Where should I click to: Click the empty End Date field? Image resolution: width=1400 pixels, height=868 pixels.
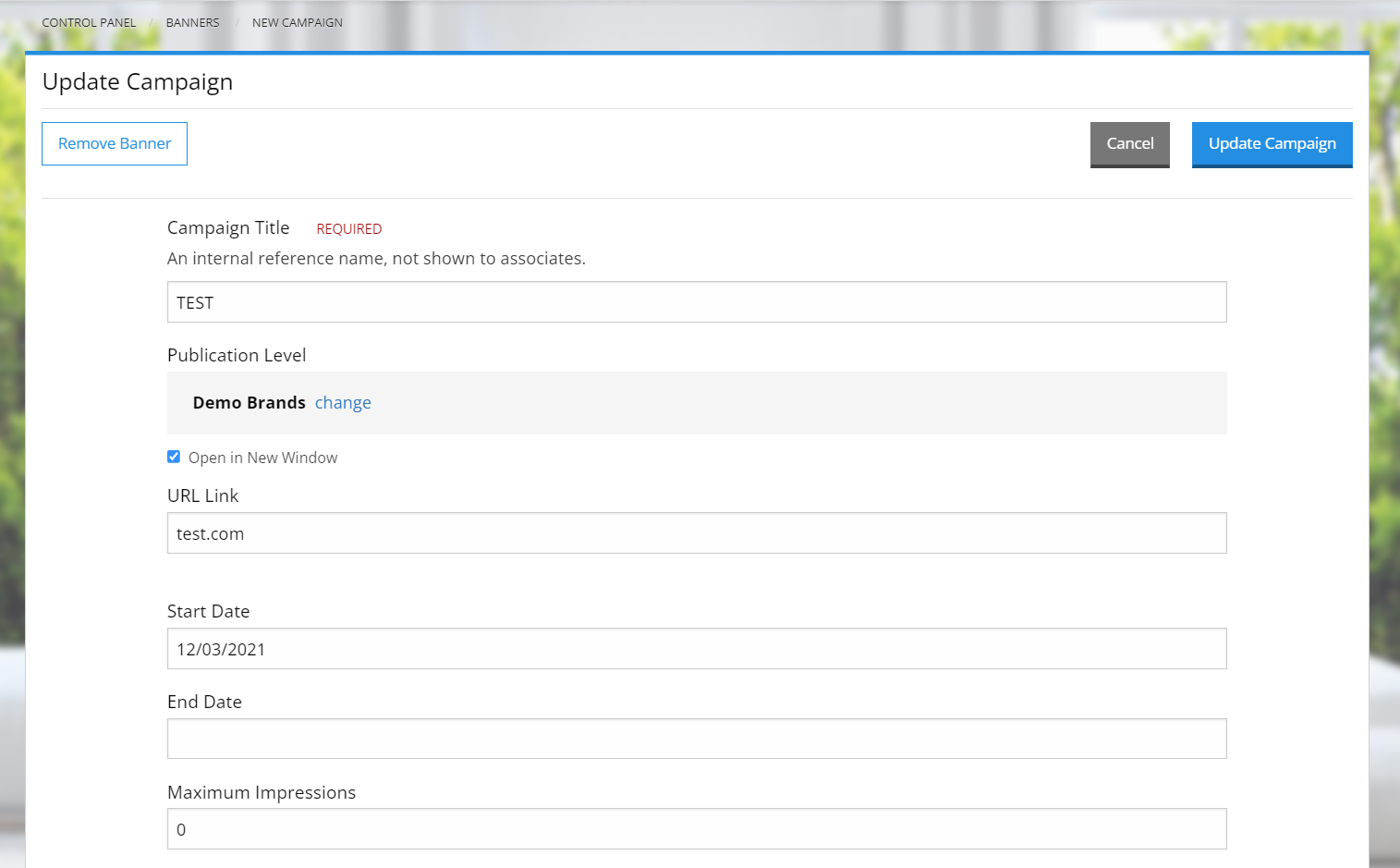pos(696,739)
